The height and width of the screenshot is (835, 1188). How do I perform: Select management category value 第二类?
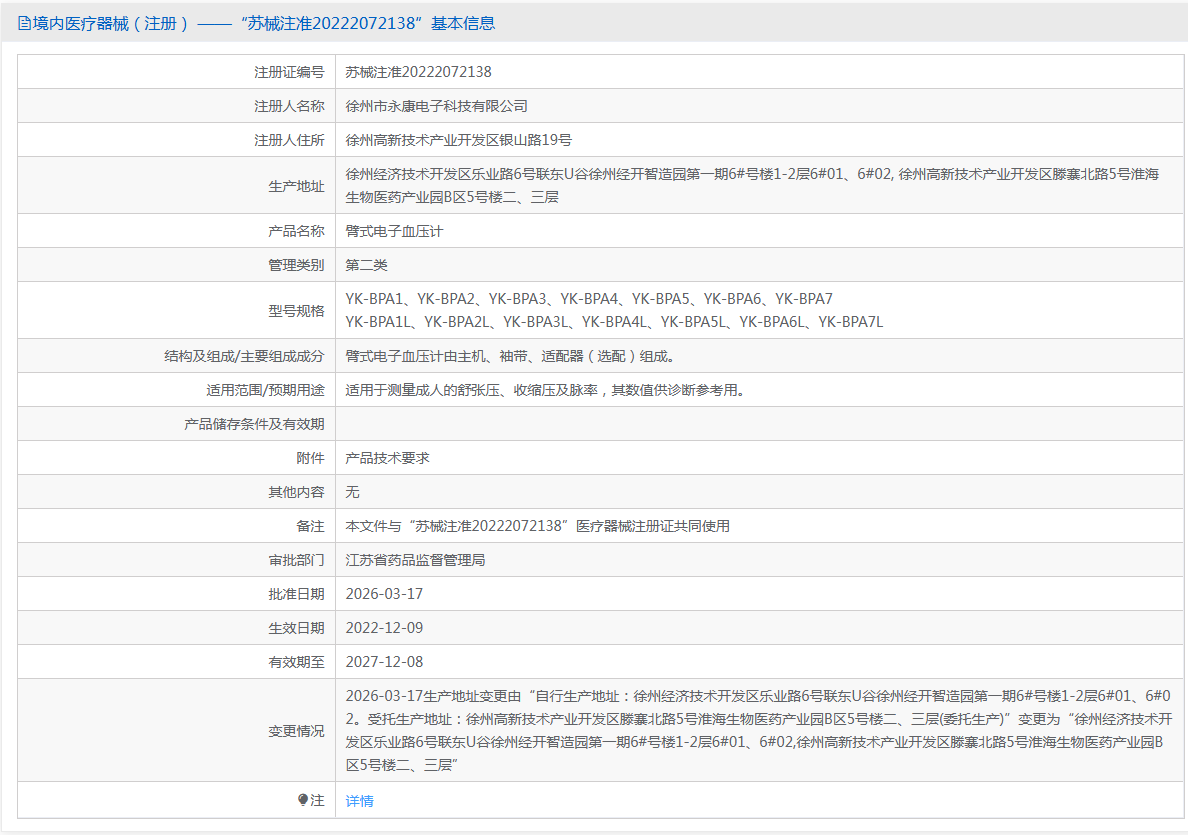coord(366,265)
